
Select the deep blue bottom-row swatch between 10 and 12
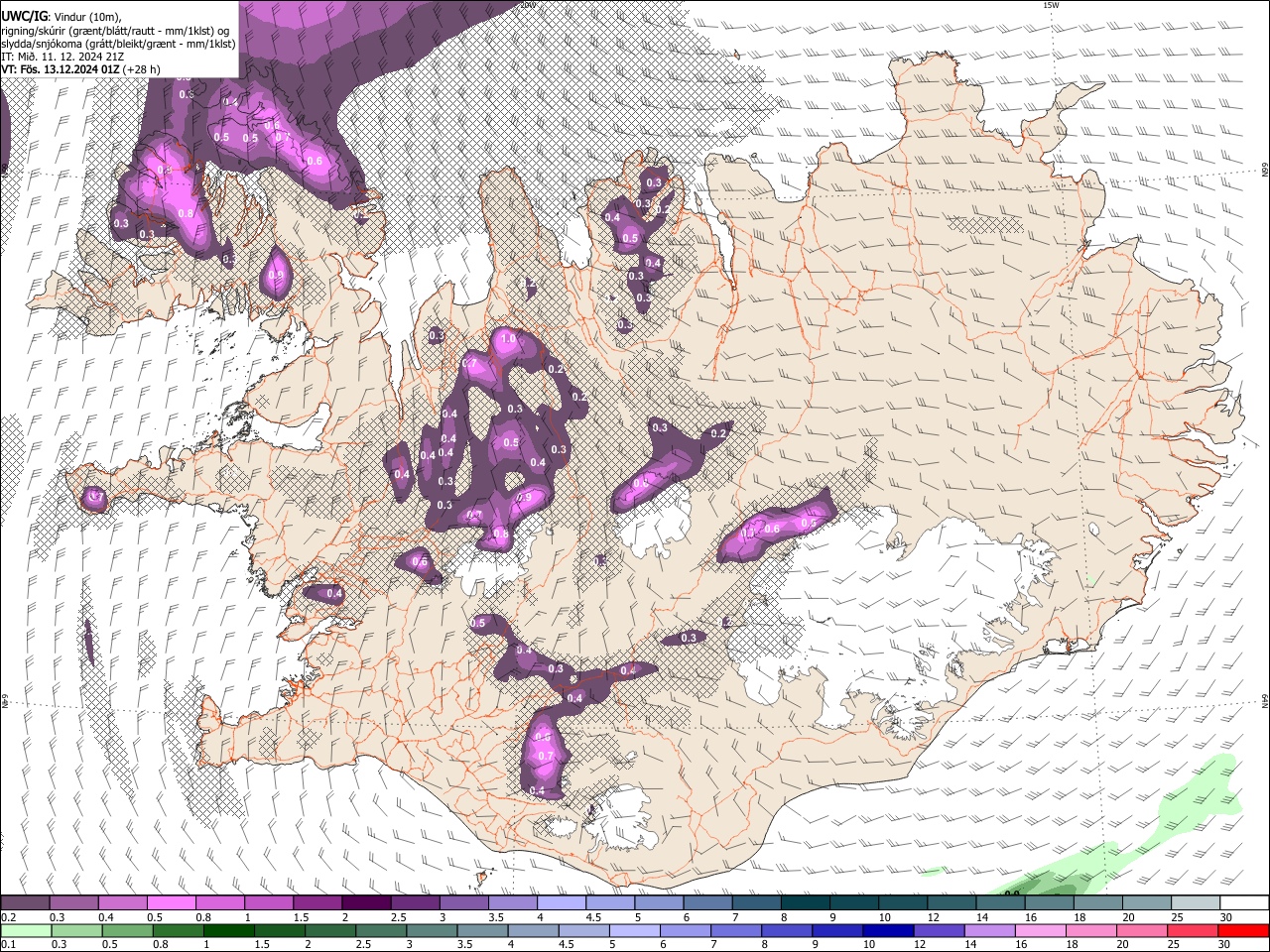click(889, 930)
